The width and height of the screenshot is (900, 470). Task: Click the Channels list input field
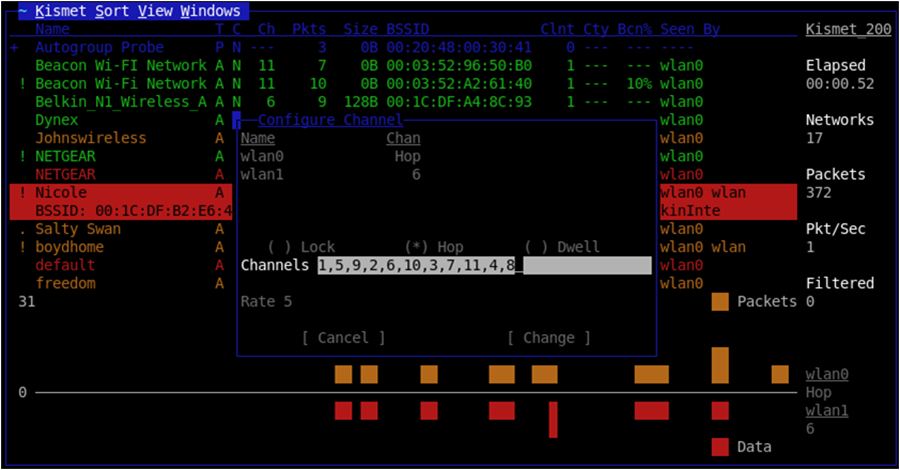484,266
